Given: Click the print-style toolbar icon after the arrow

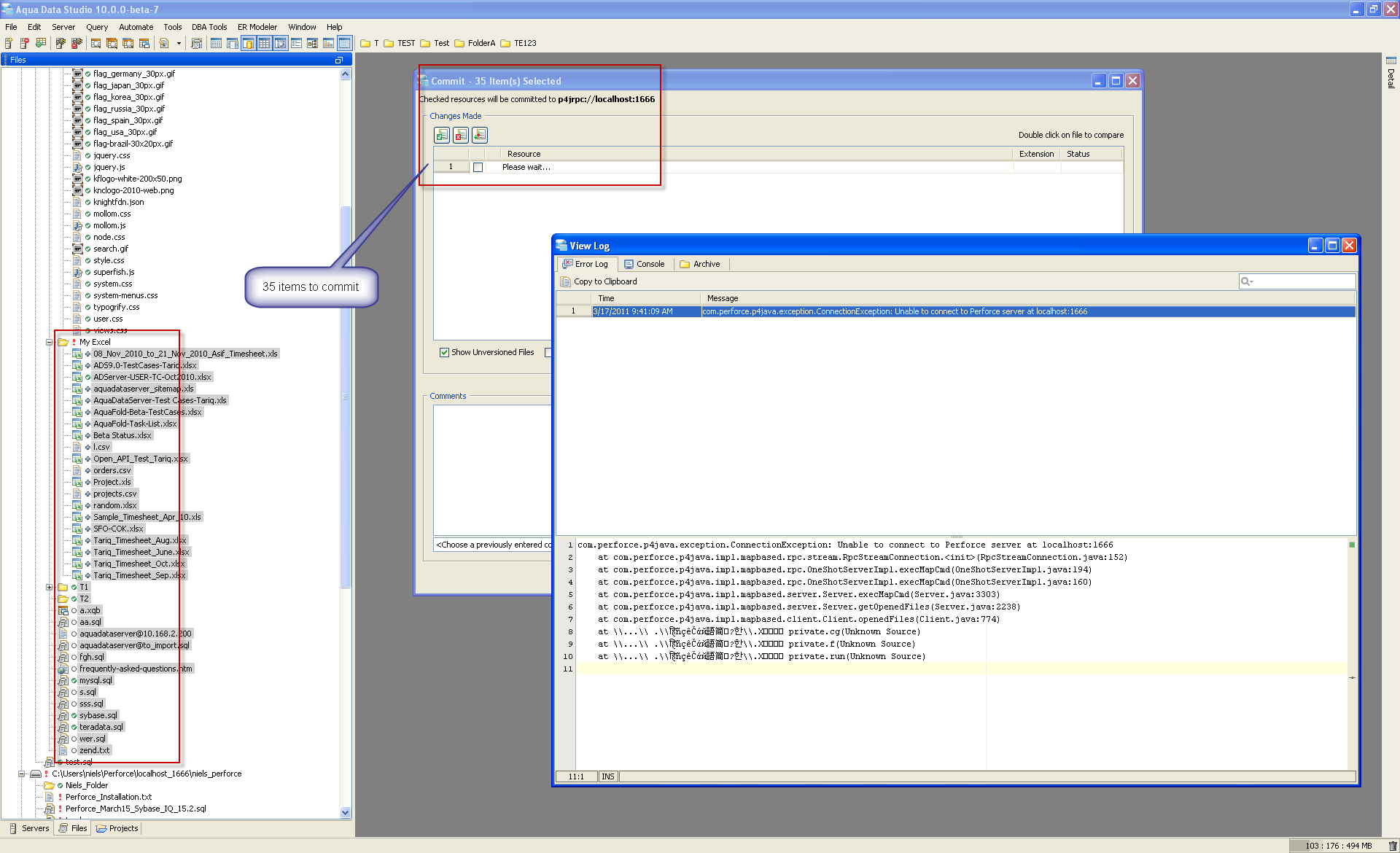Looking at the screenshot, I should [196, 43].
